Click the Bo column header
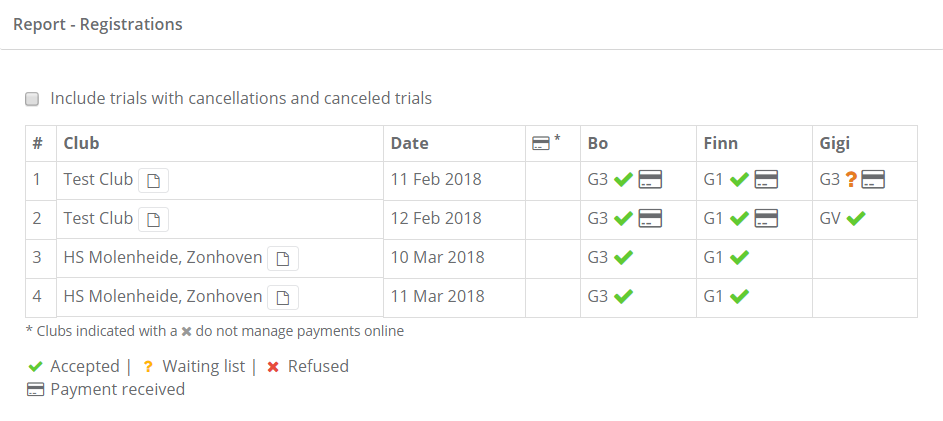943x421 pixels. pos(598,143)
